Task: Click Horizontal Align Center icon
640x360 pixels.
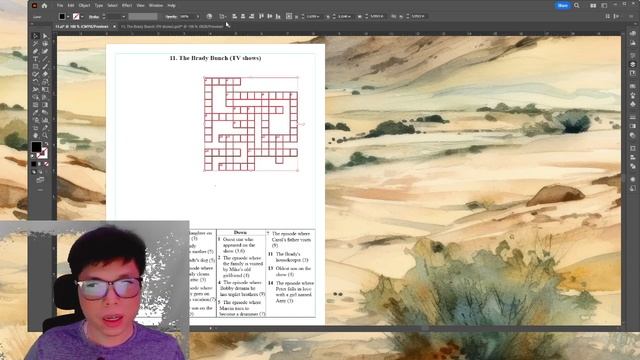Action: [243, 16]
